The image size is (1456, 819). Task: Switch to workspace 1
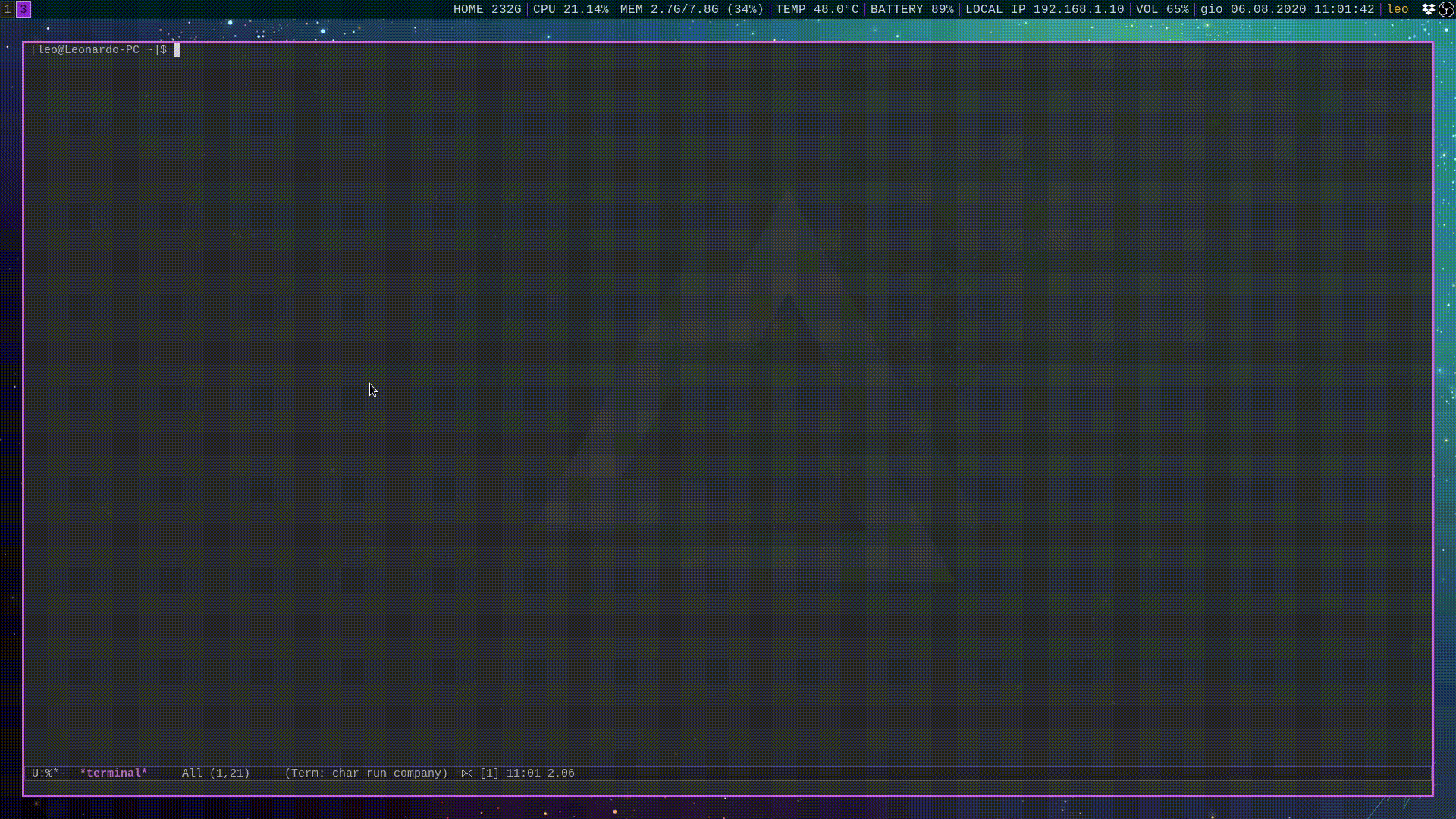[x=8, y=10]
